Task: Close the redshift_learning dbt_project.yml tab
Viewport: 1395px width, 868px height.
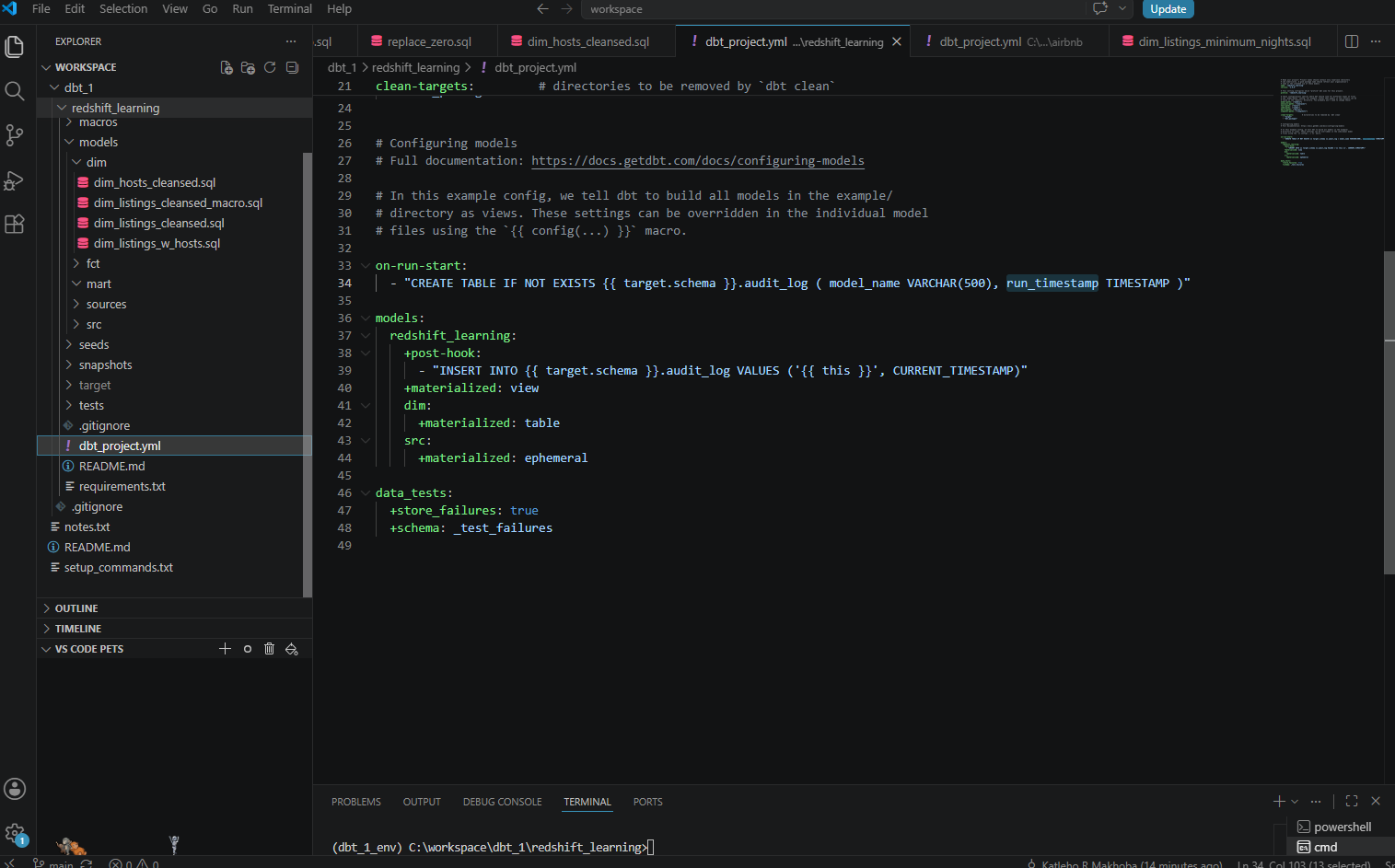Action: (897, 41)
